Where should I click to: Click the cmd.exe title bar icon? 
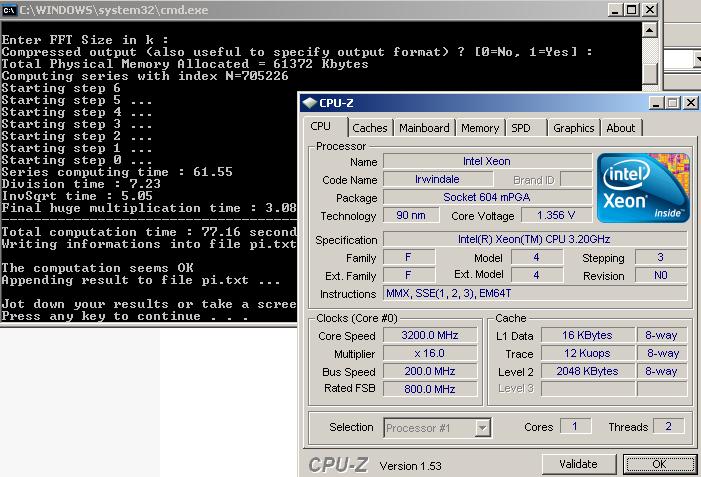[9, 10]
